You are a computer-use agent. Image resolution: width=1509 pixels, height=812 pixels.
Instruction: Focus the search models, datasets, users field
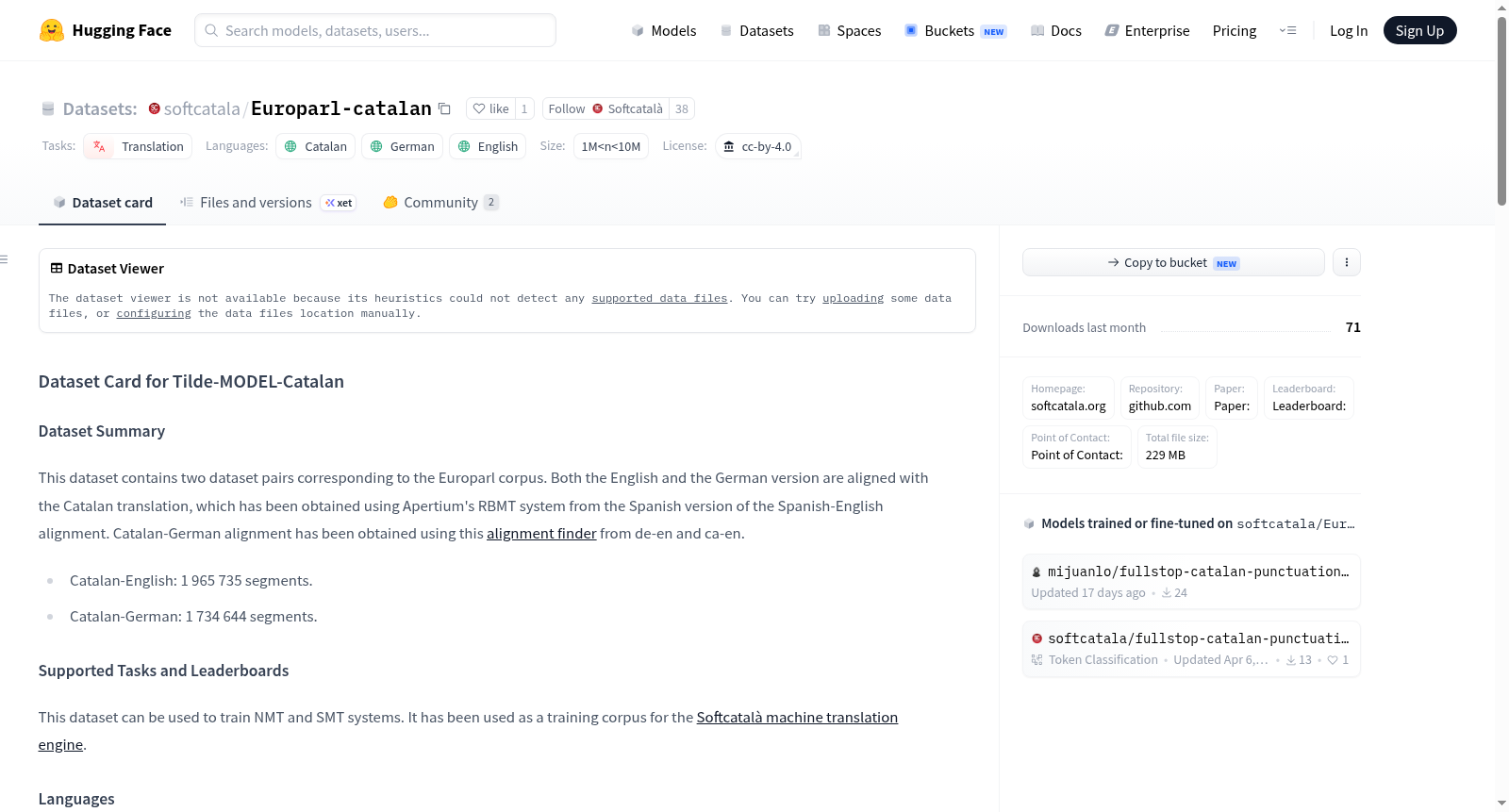pyautogui.click(x=375, y=30)
